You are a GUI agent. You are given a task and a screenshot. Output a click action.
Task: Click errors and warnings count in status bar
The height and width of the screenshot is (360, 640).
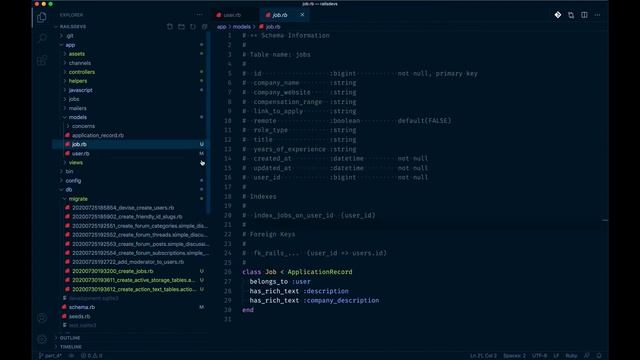(x=91, y=356)
